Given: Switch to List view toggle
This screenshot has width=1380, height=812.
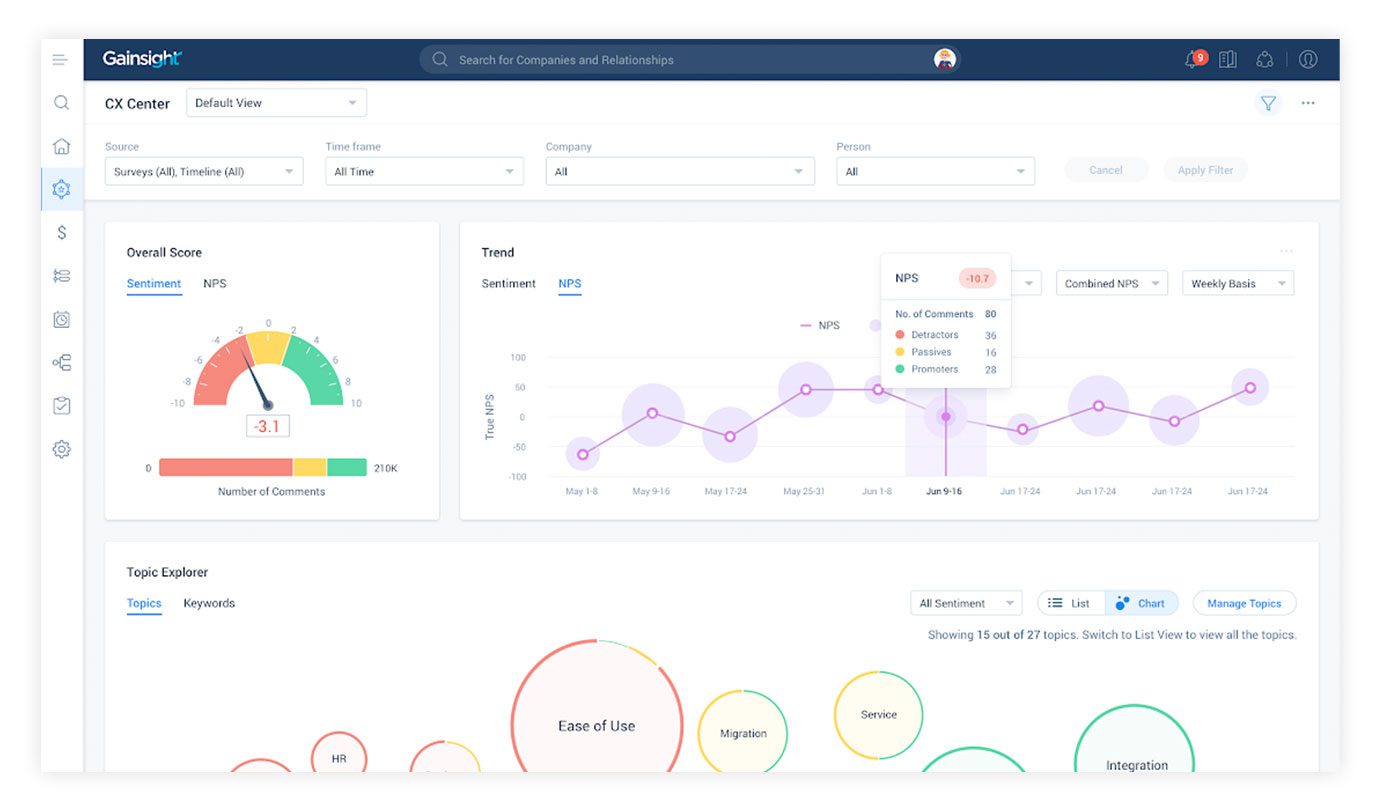Looking at the screenshot, I should click(x=1070, y=603).
